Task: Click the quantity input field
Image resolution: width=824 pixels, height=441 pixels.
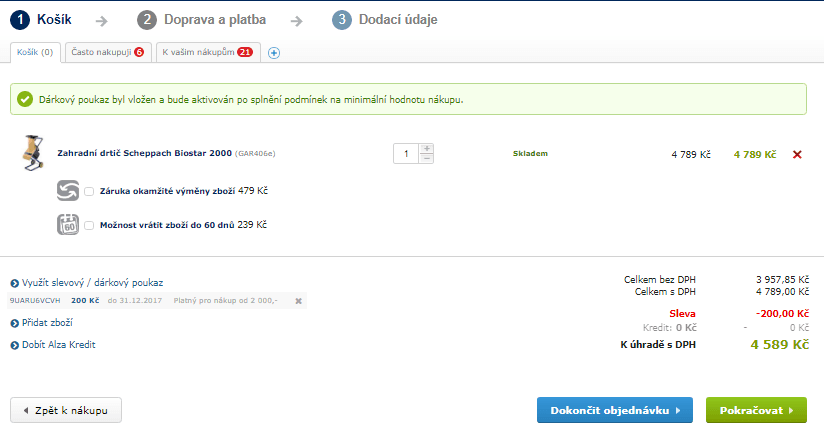Action: tap(406, 153)
